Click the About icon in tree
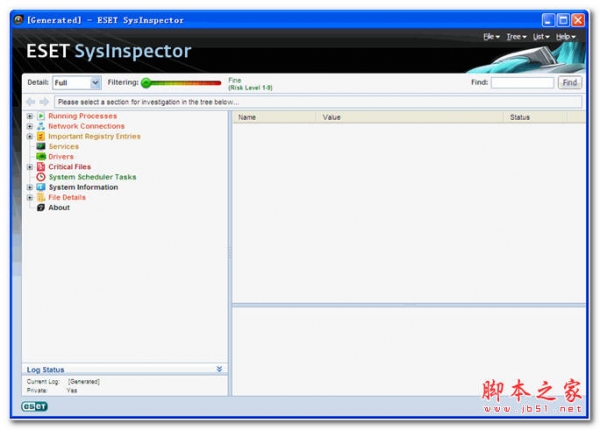The height and width of the screenshot is (430, 600). click(41, 208)
